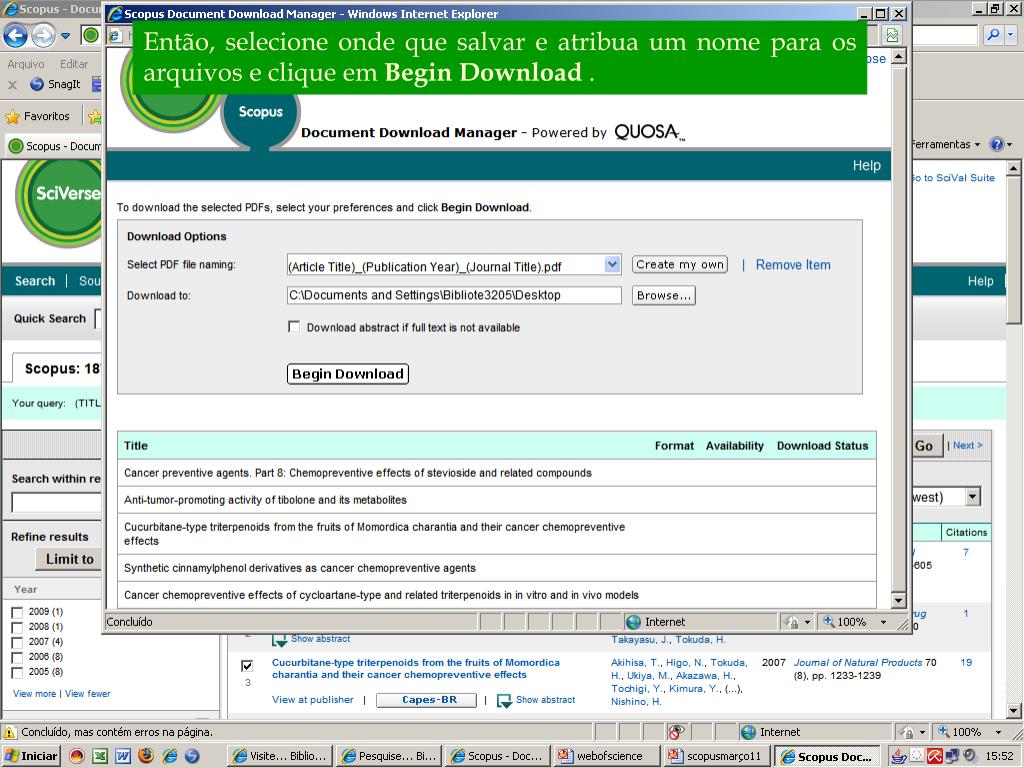The width and height of the screenshot is (1024, 768).
Task: Select row Synthetic cinnamylphenol derivatives
Action: tap(496, 568)
